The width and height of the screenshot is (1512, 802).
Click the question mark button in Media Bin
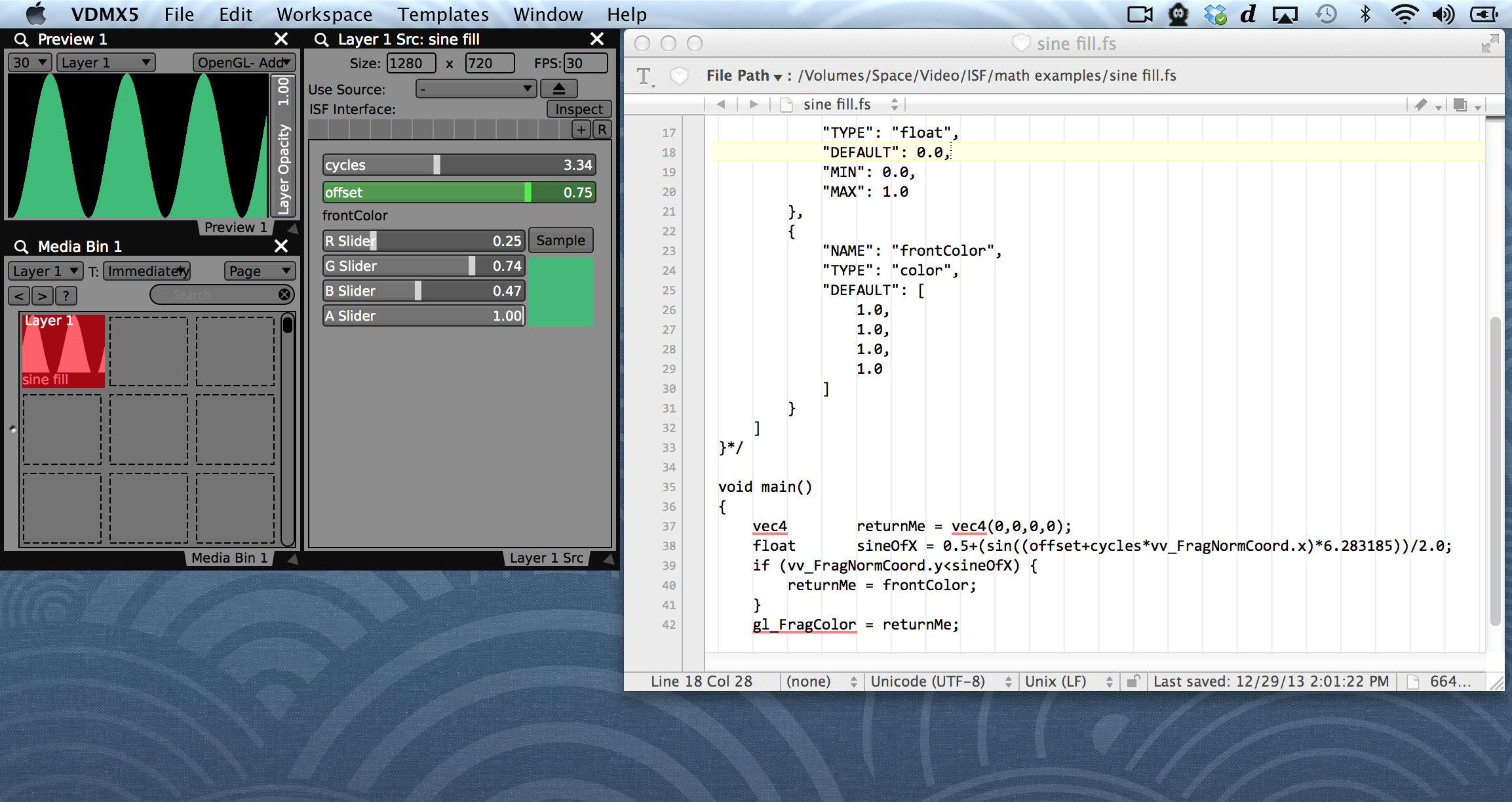[x=66, y=296]
